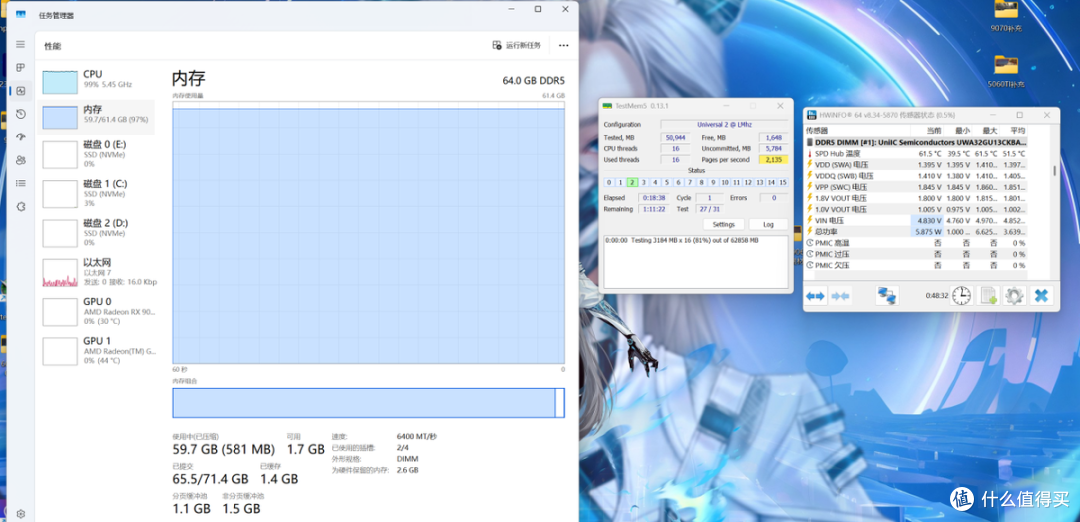This screenshot has width=1080, height=522.
Task: Select 磁盘 1 (C:) entry
Action: [96, 193]
